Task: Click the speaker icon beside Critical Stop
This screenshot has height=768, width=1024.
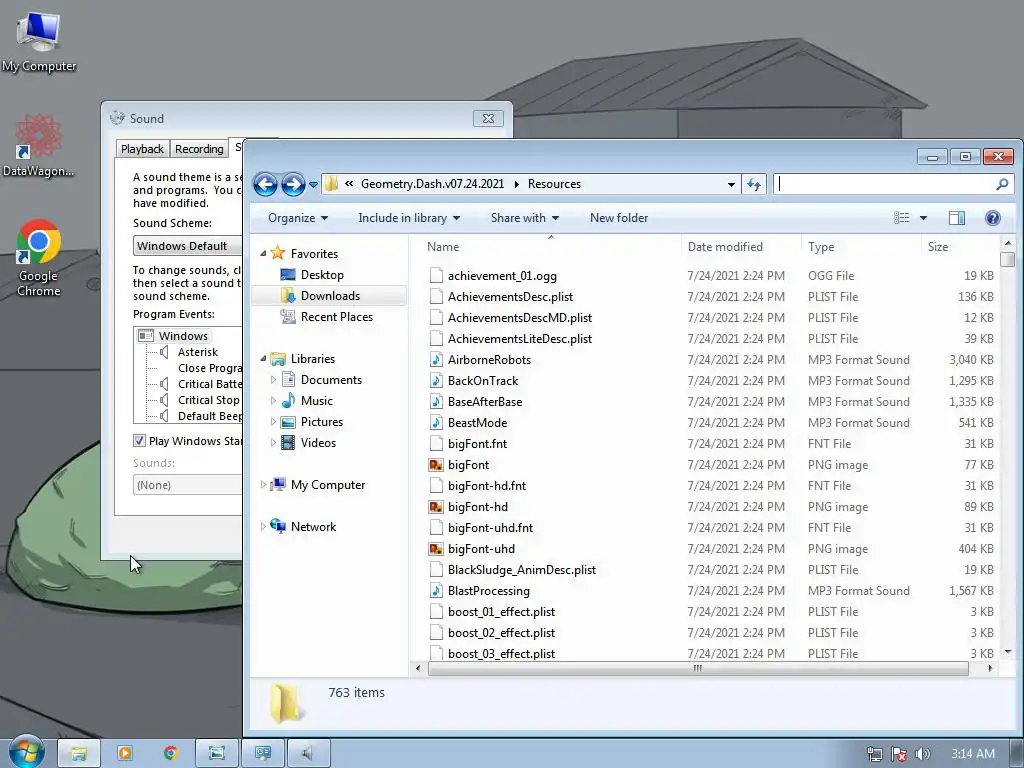Action: click(165, 400)
